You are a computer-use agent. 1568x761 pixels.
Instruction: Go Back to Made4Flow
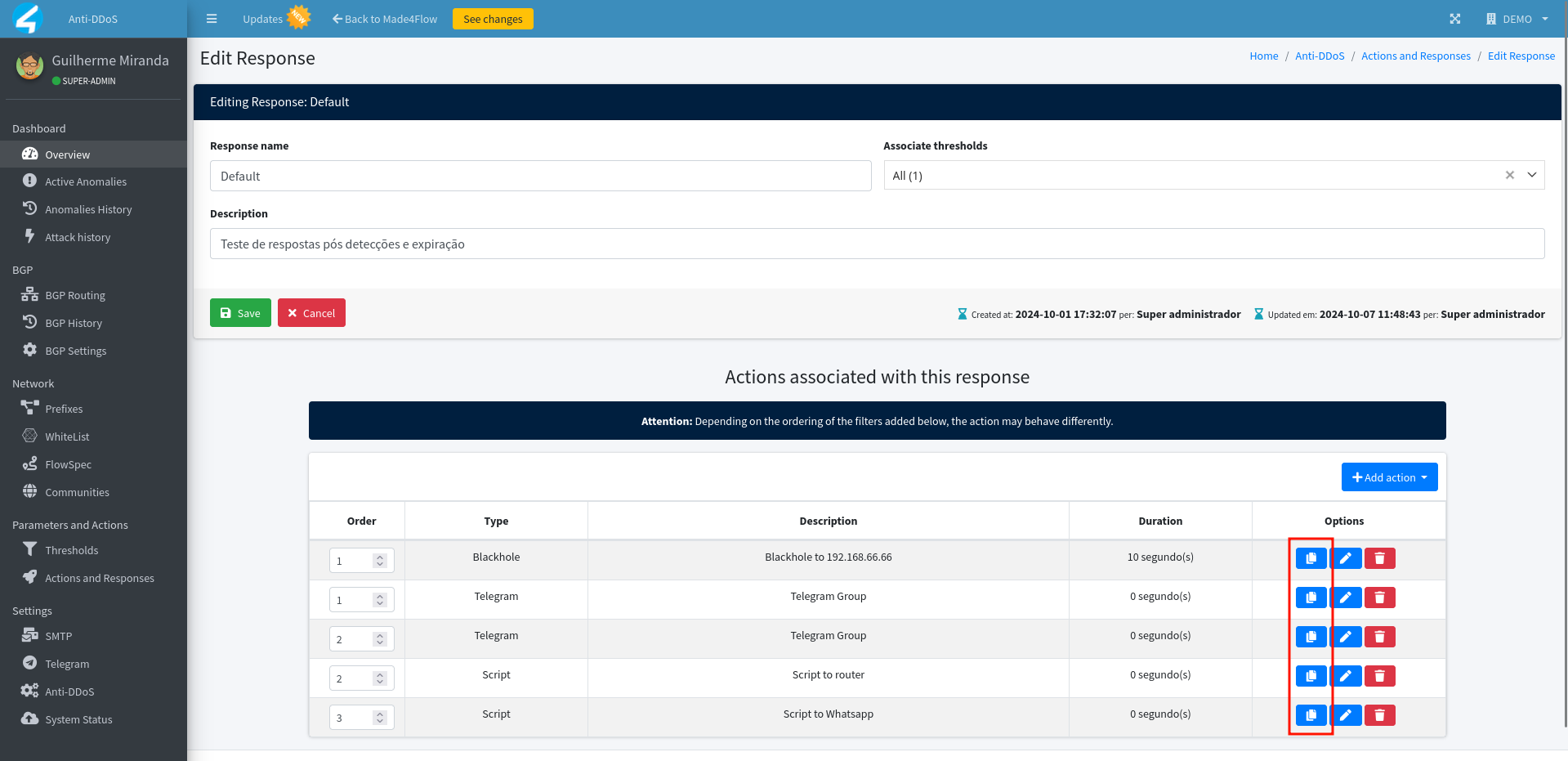385,19
